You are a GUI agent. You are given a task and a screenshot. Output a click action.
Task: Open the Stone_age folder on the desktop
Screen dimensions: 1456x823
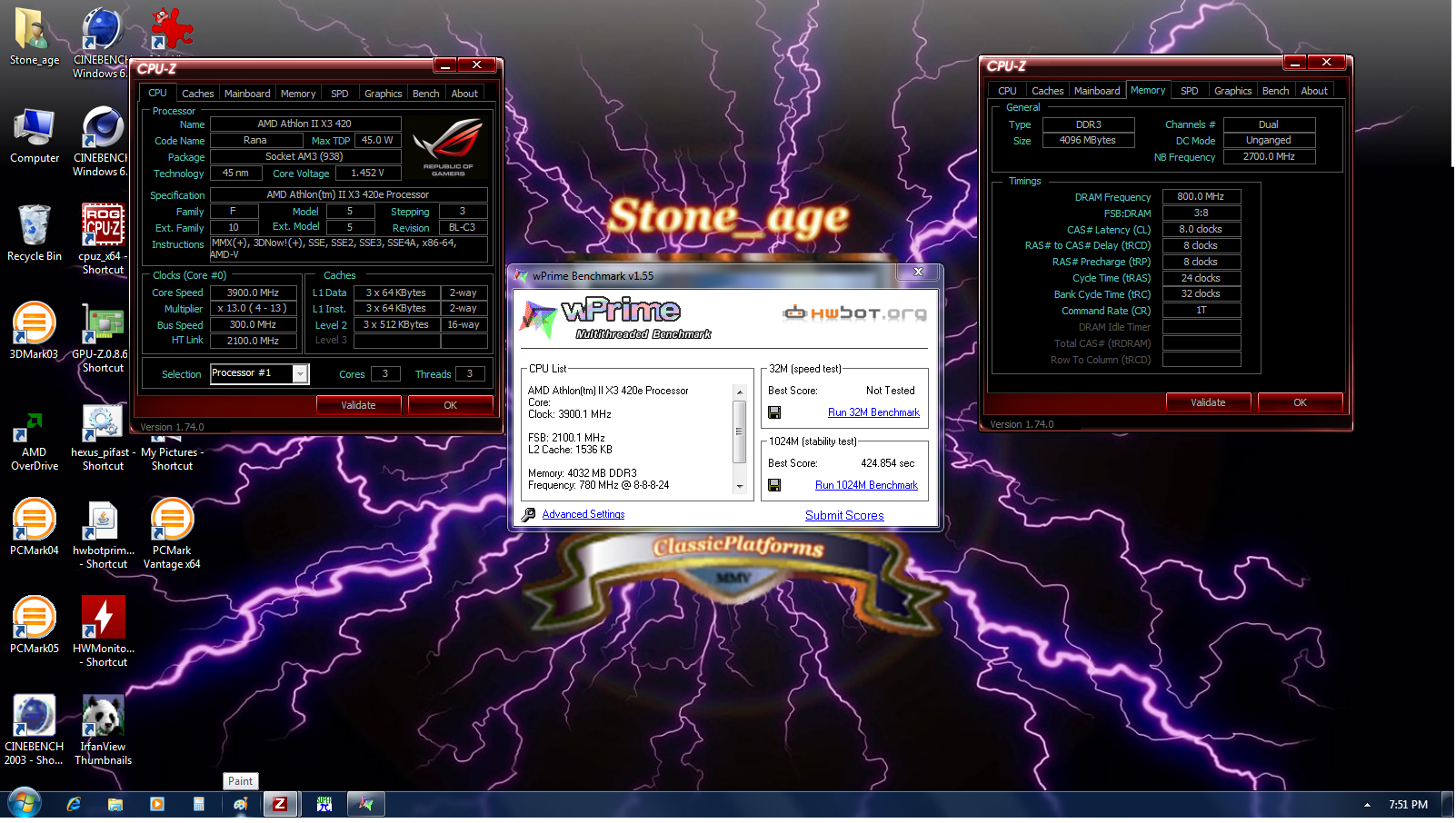(x=34, y=36)
